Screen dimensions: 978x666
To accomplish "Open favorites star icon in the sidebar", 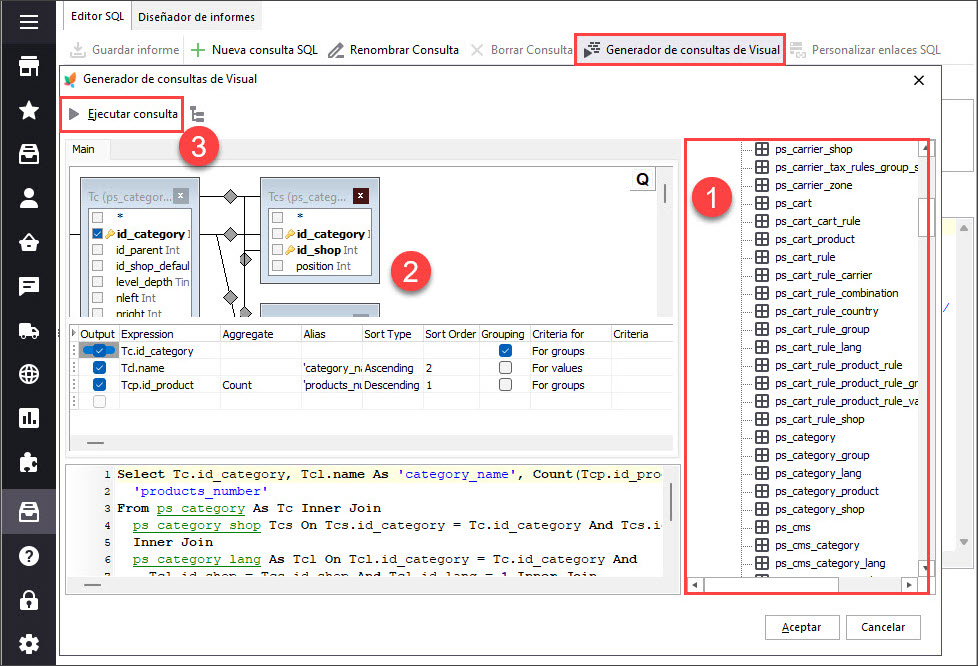I will pyautogui.click(x=29, y=110).
